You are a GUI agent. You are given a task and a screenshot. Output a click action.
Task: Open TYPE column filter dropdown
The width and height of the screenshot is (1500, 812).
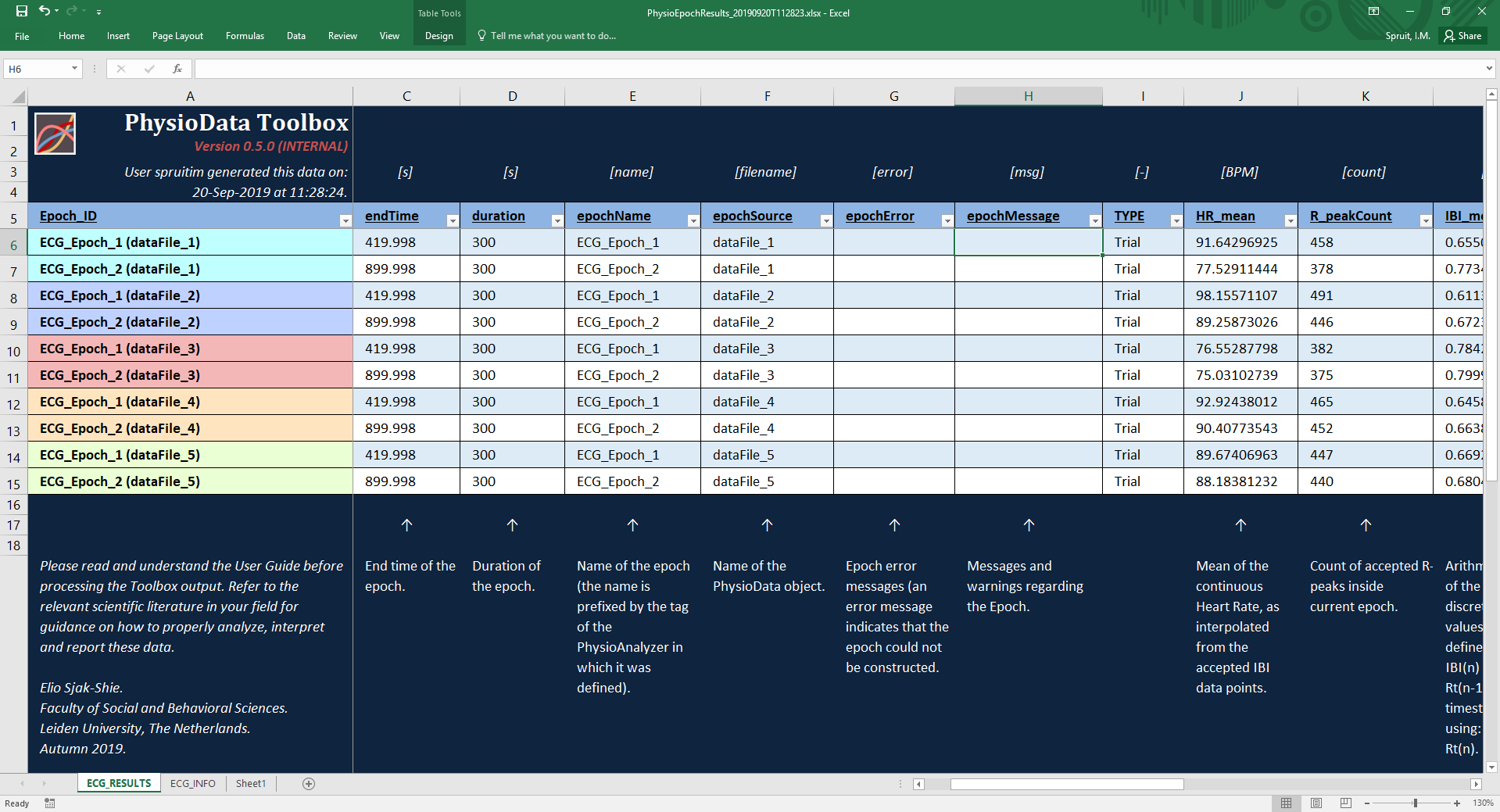(1176, 221)
